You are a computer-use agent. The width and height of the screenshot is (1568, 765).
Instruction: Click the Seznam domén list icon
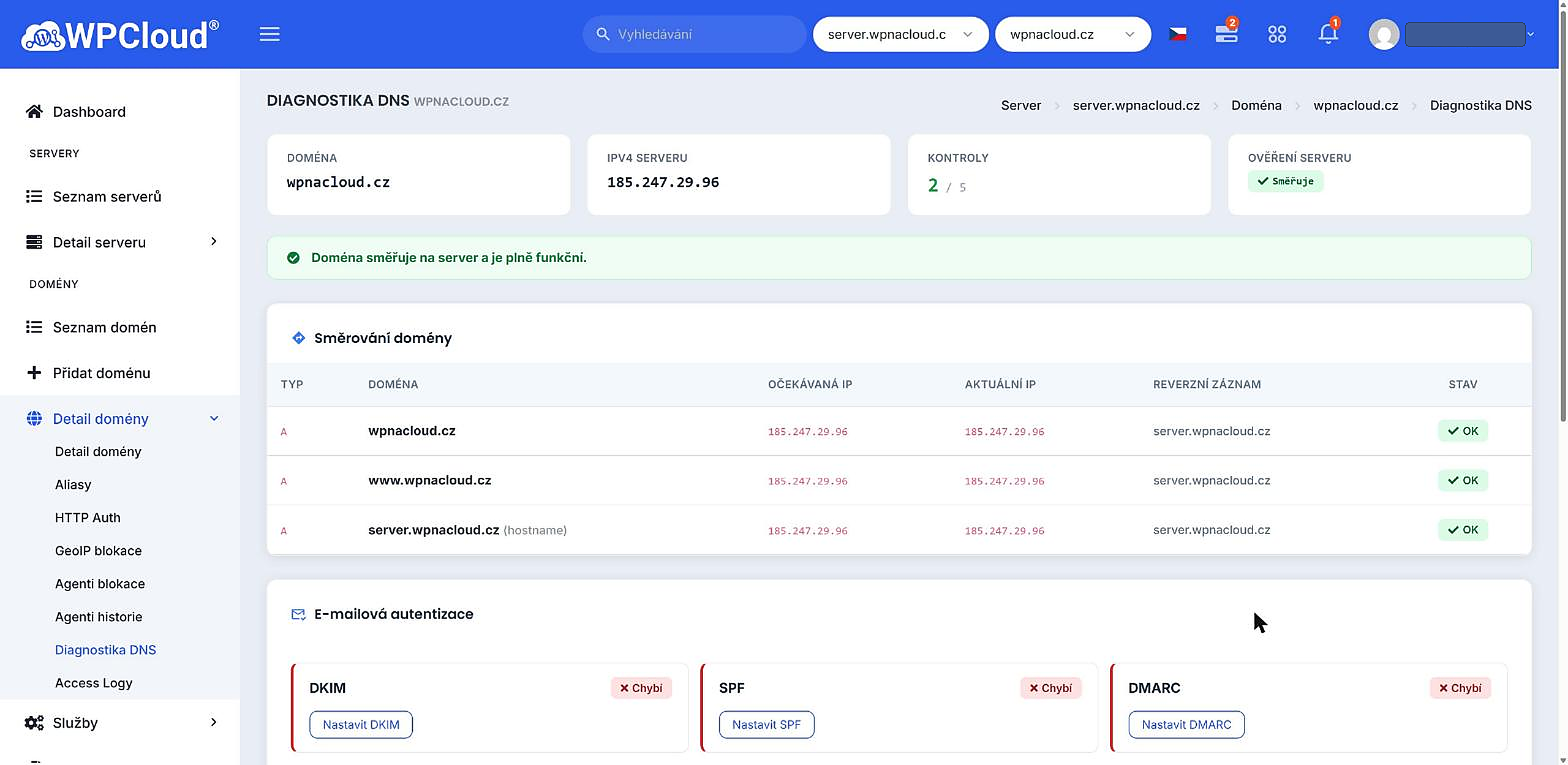34,327
